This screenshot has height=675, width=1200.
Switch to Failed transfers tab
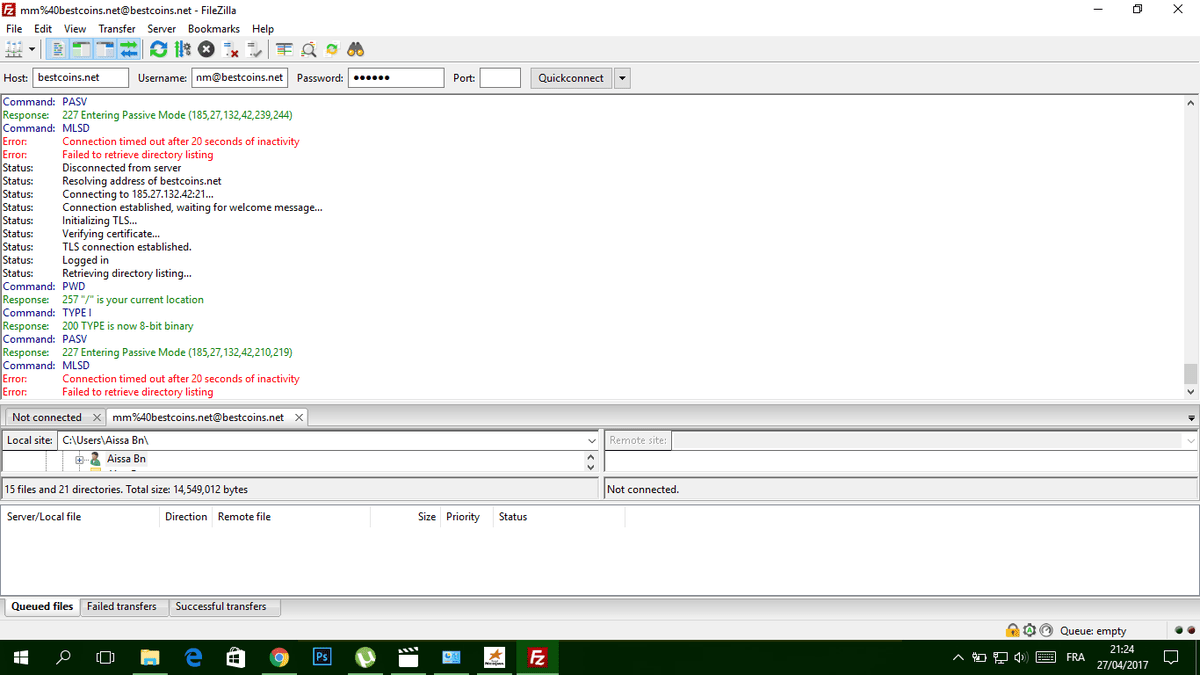(x=122, y=606)
